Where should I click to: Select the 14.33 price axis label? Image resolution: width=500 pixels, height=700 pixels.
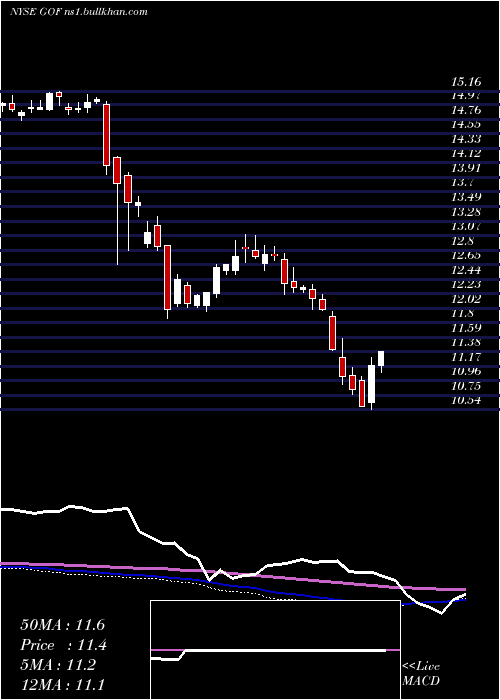(x=466, y=139)
